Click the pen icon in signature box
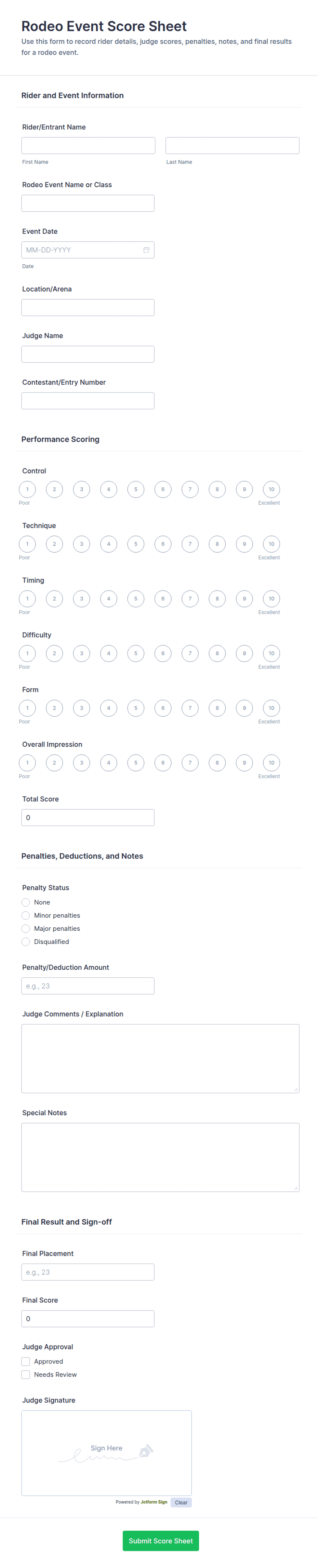This screenshot has height=1568, width=318. click(146, 1451)
